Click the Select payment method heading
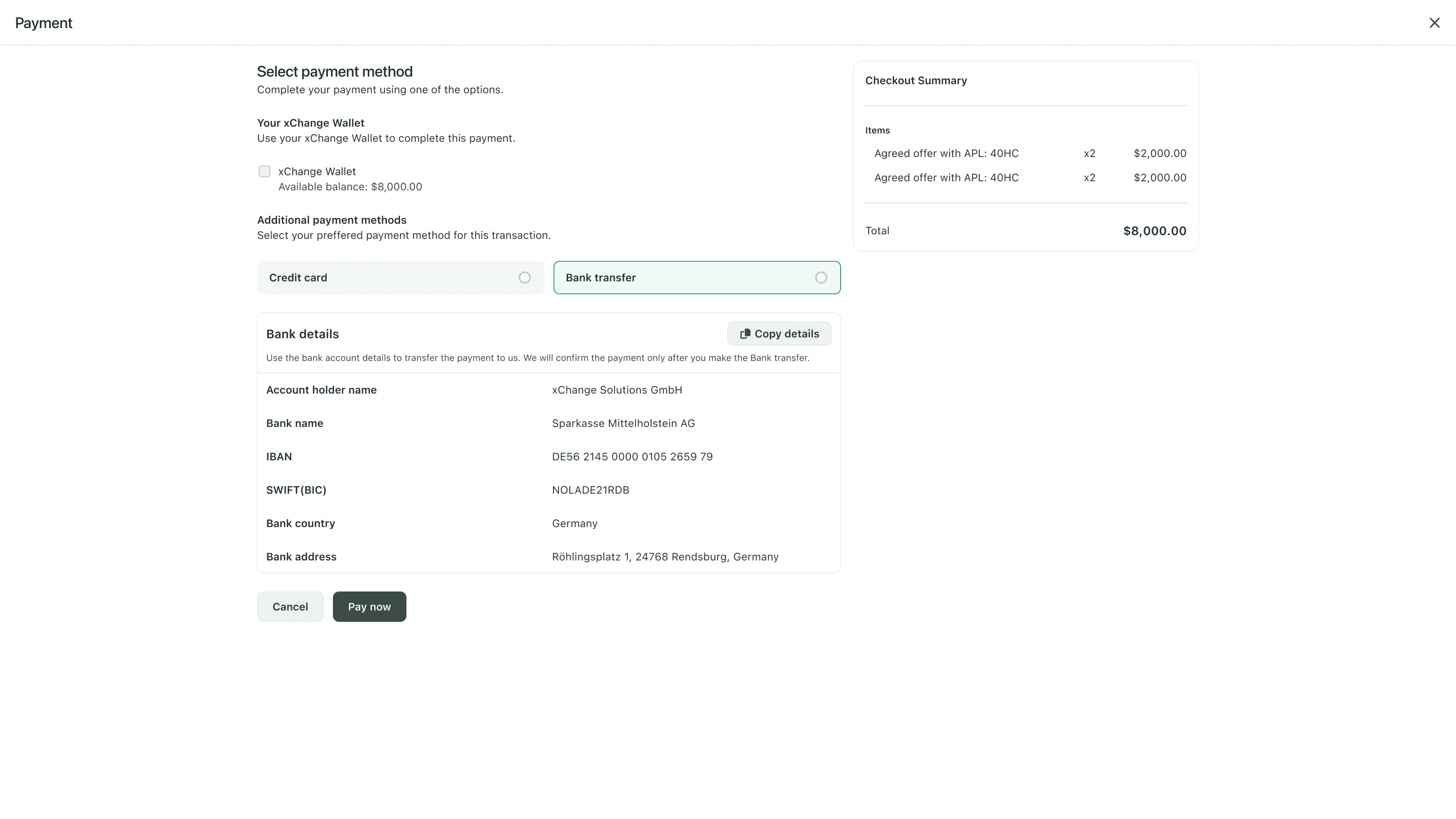The width and height of the screenshot is (1456, 819). pyautogui.click(x=334, y=72)
